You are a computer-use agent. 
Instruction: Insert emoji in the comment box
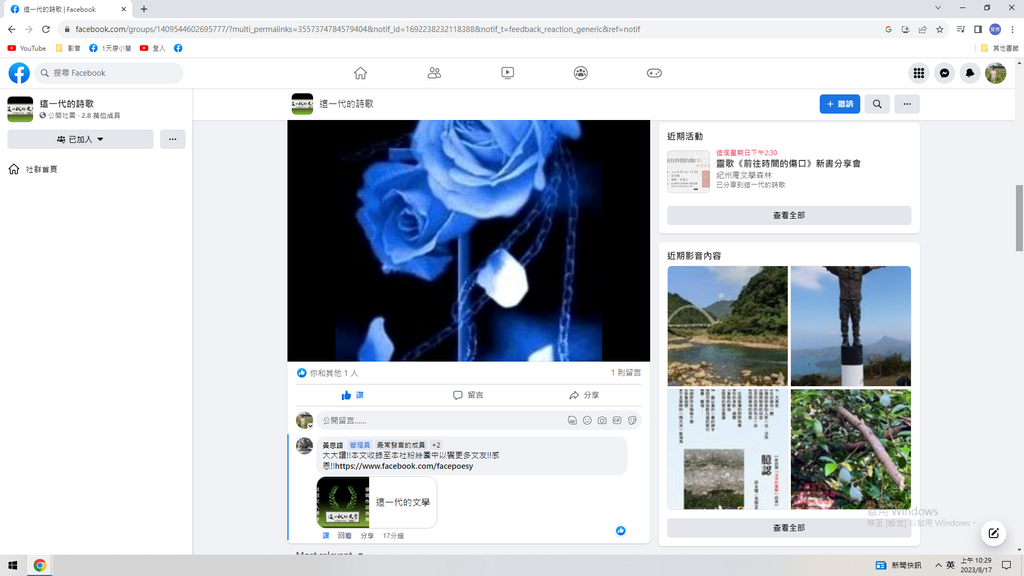587,421
